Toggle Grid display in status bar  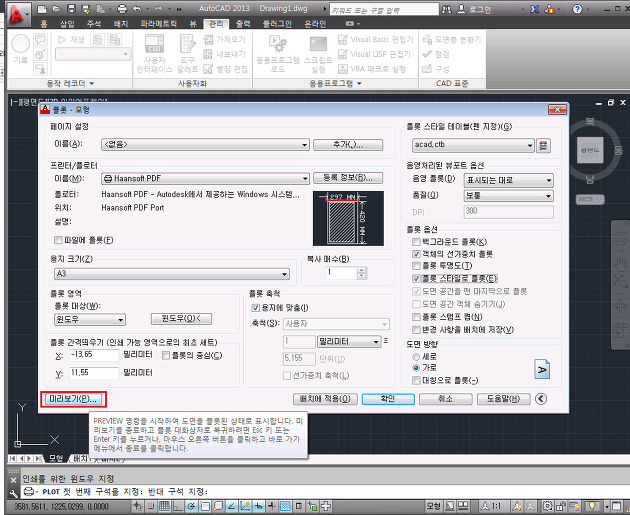point(164,506)
